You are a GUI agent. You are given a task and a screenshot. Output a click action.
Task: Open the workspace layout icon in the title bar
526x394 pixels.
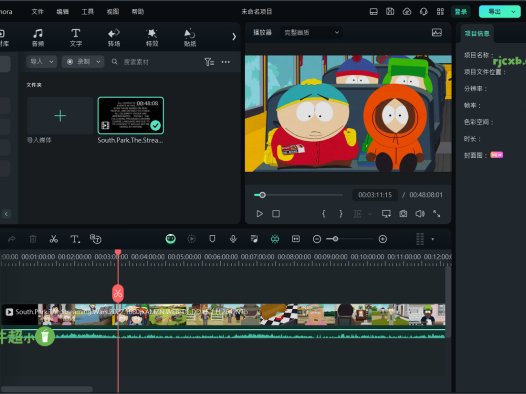373,12
